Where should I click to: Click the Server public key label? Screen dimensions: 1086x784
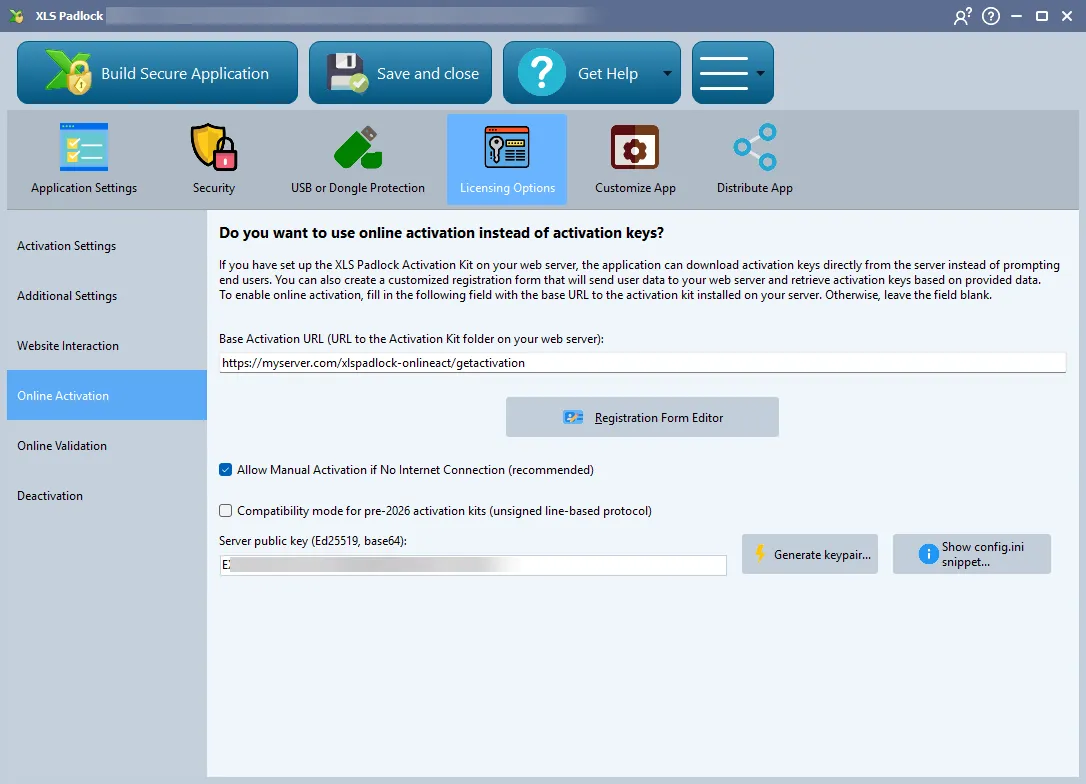click(x=313, y=541)
